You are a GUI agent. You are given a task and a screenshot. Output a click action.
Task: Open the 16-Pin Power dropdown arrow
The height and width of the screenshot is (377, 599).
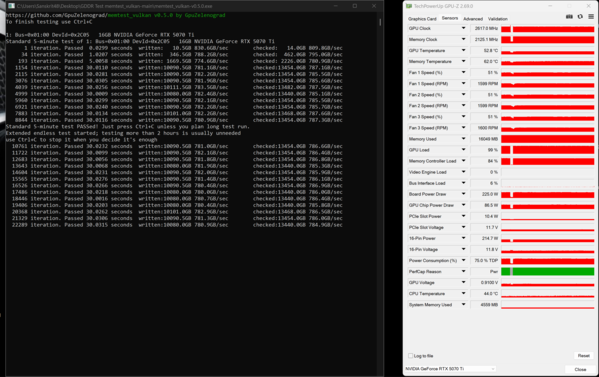[x=463, y=238]
